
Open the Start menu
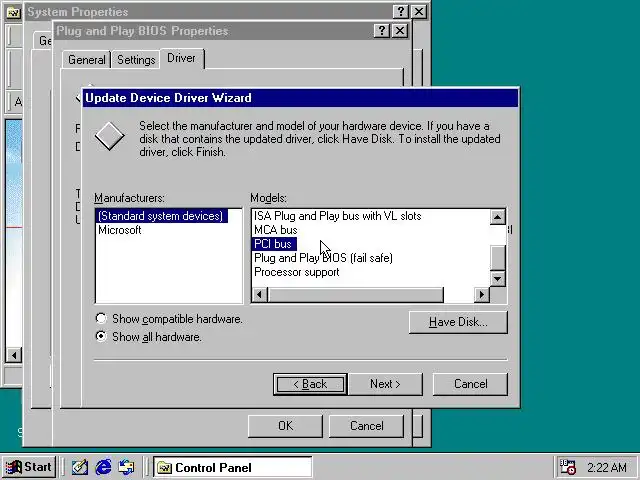[x=29, y=467]
